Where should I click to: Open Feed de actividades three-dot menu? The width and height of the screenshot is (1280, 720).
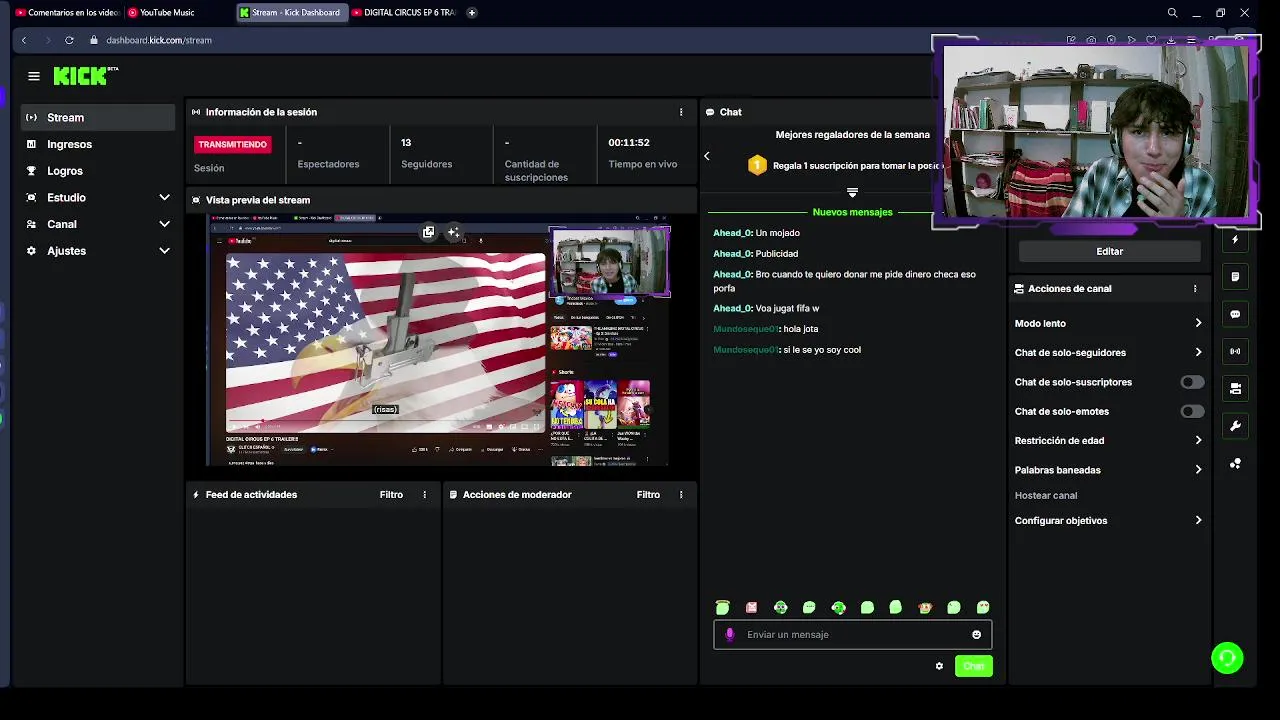tap(424, 494)
